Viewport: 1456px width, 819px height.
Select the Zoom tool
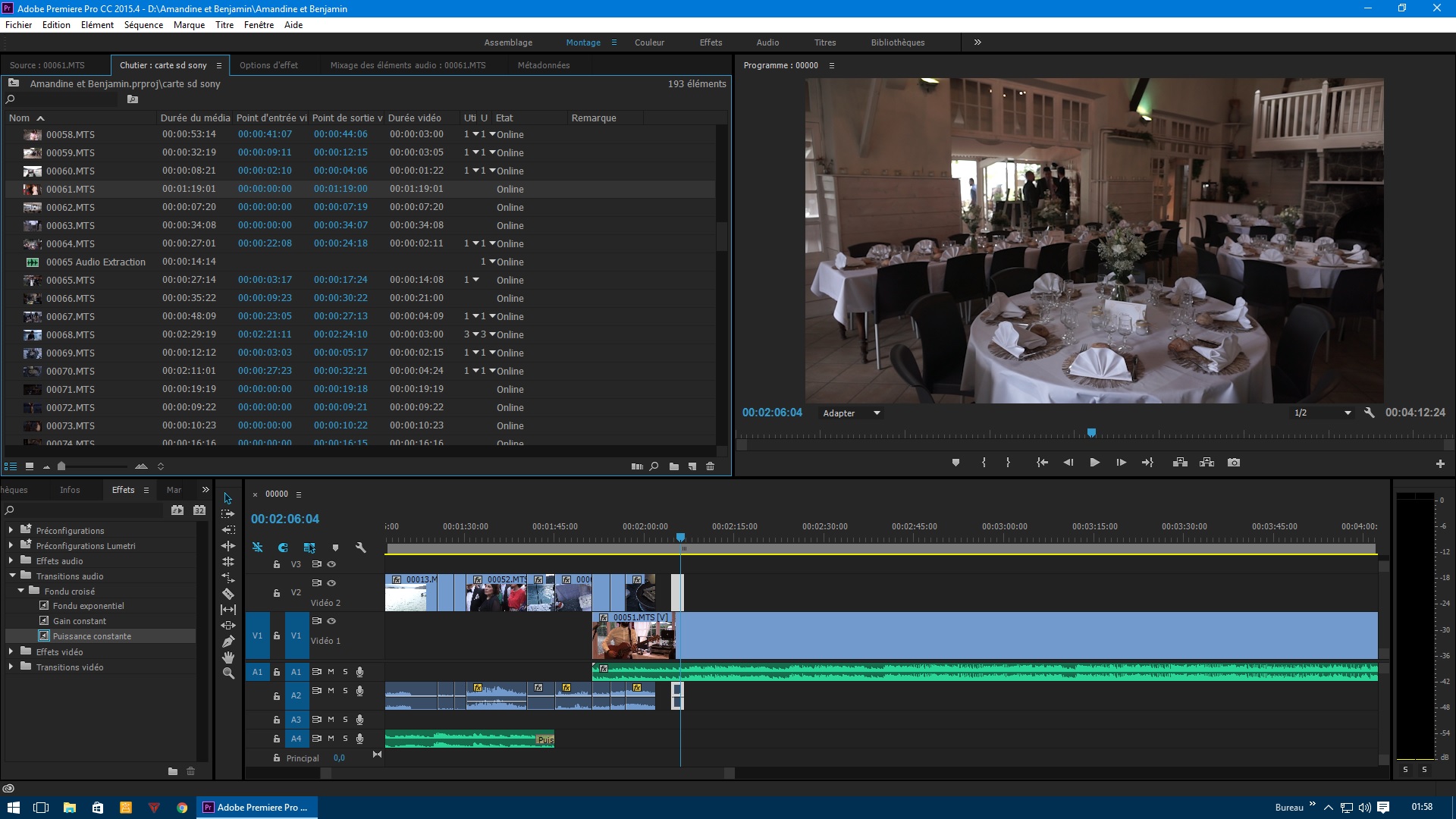[x=227, y=673]
